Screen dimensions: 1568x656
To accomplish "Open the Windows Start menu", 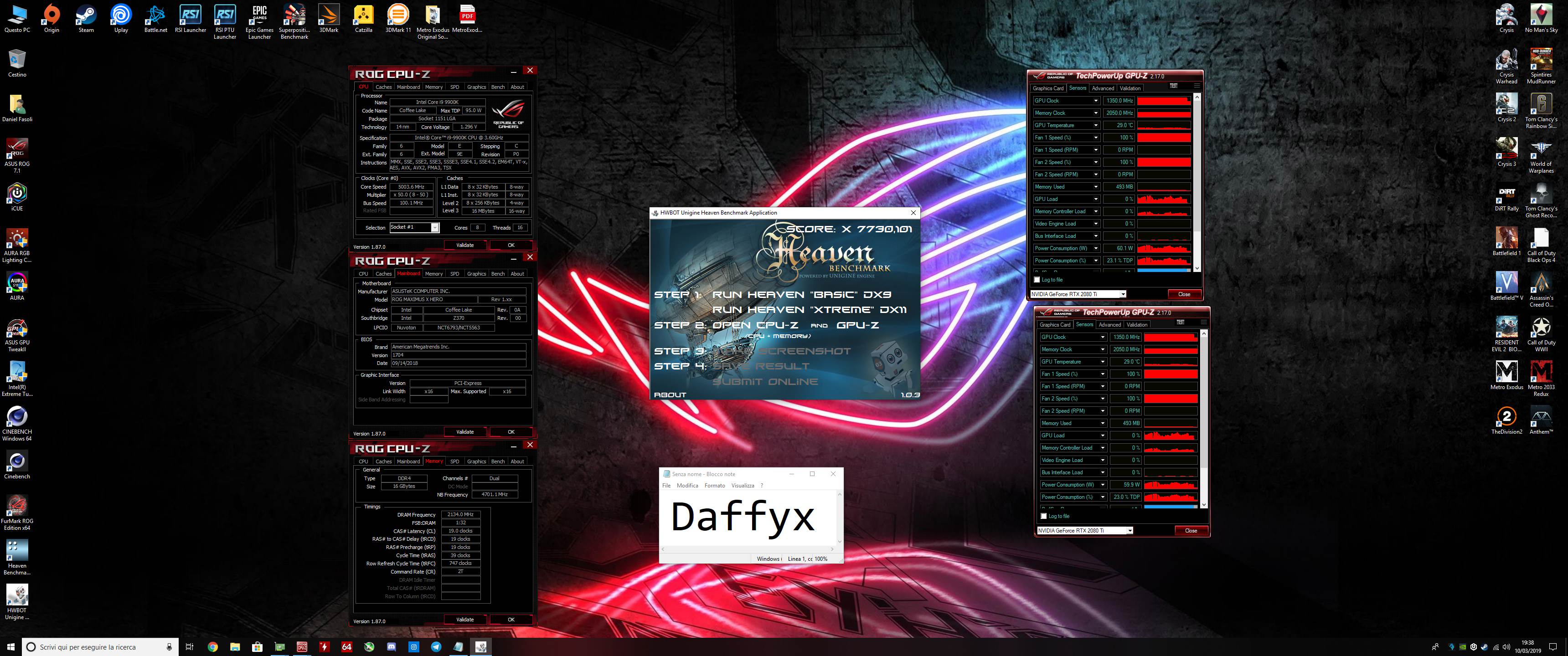I will tap(10, 647).
